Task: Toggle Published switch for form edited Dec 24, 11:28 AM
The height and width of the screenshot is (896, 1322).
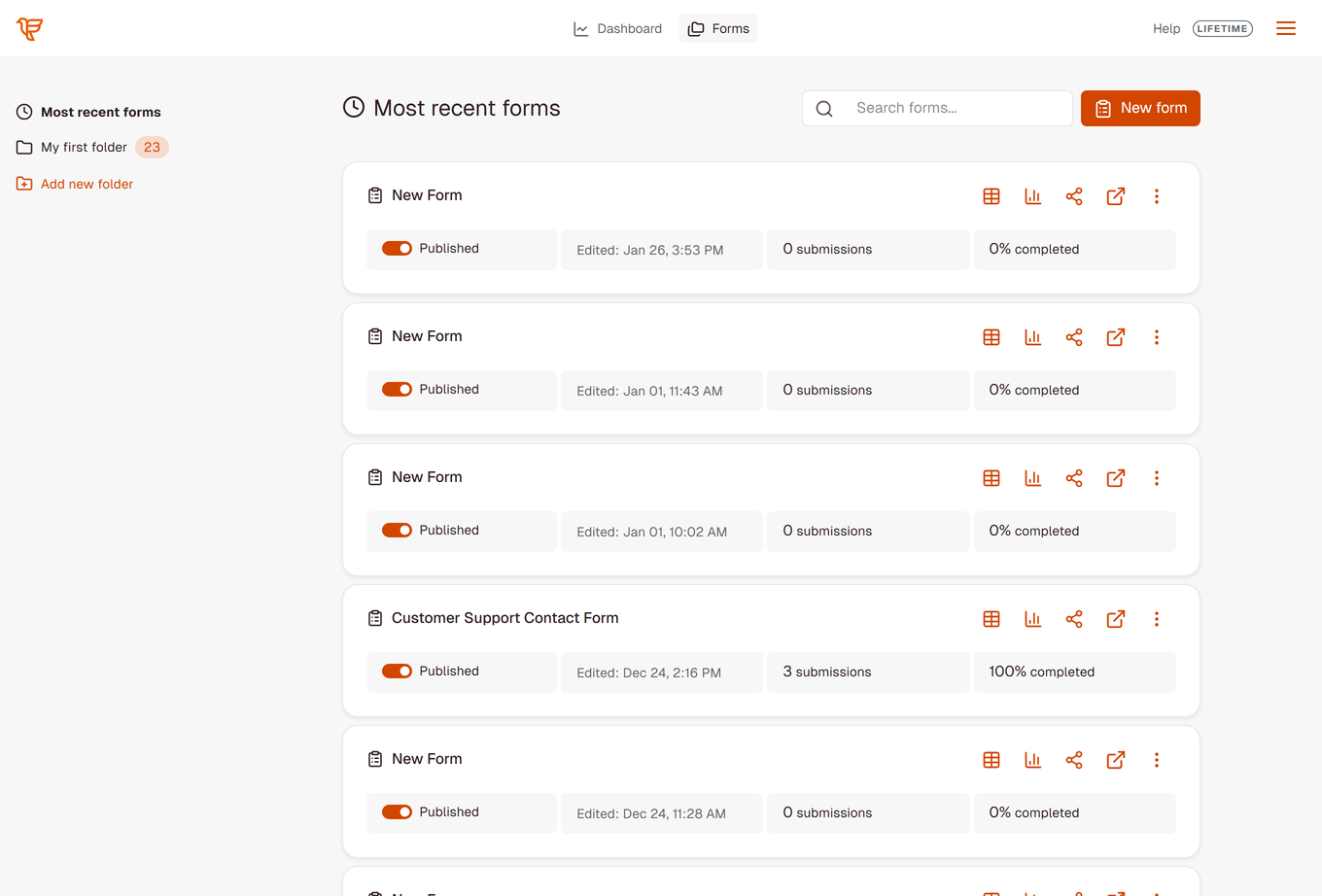Action: pyautogui.click(x=397, y=812)
